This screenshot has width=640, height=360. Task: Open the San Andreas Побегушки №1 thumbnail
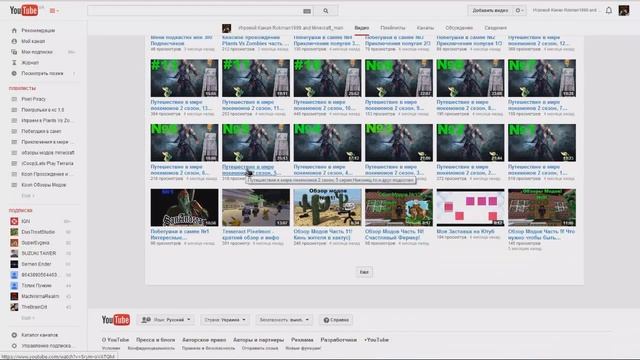tap(184, 207)
